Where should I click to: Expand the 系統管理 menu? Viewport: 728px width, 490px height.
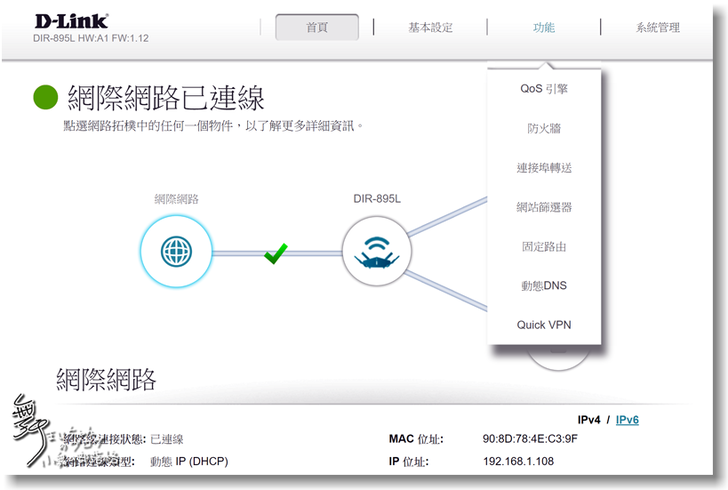coord(658,27)
